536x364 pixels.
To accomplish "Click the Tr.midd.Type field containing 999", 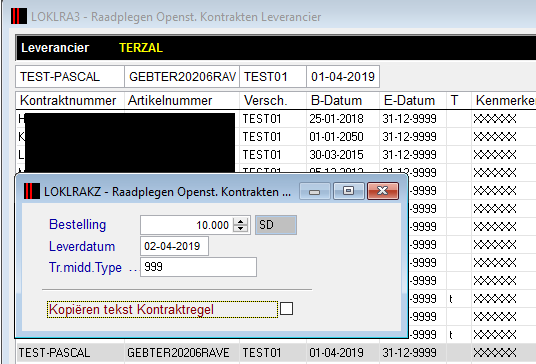I will [198, 267].
